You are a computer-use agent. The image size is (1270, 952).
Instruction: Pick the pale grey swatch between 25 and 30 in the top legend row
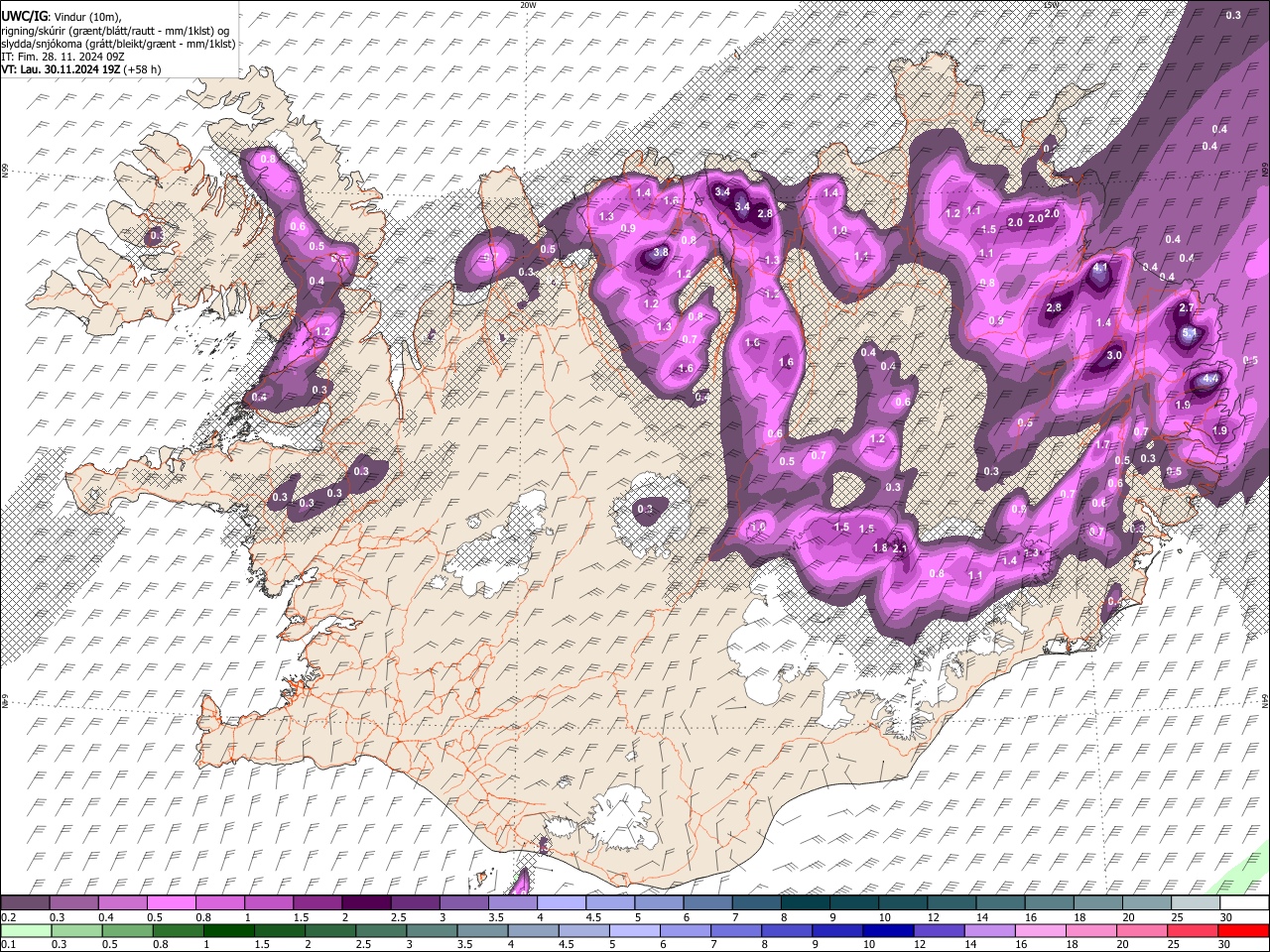point(1196,903)
